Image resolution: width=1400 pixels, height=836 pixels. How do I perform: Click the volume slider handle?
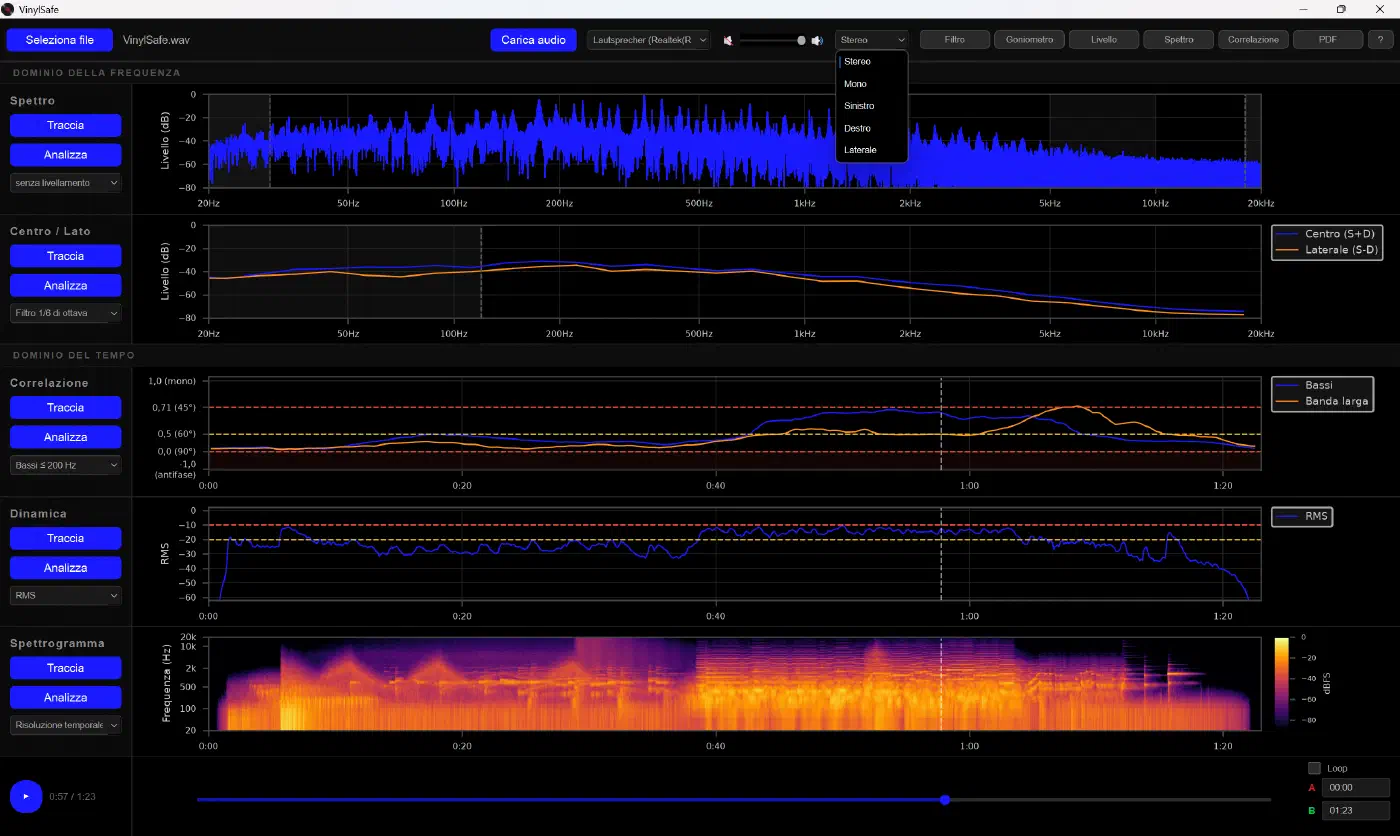point(801,40)
